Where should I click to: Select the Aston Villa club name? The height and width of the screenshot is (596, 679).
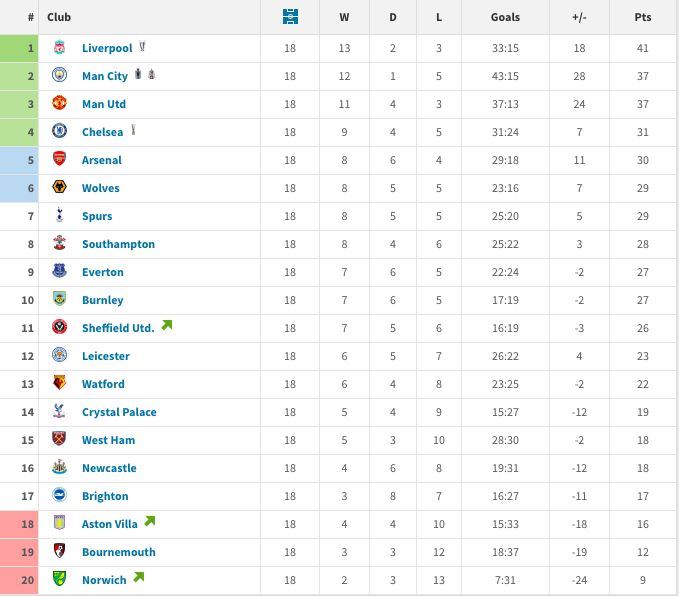(x=110, y=524)
